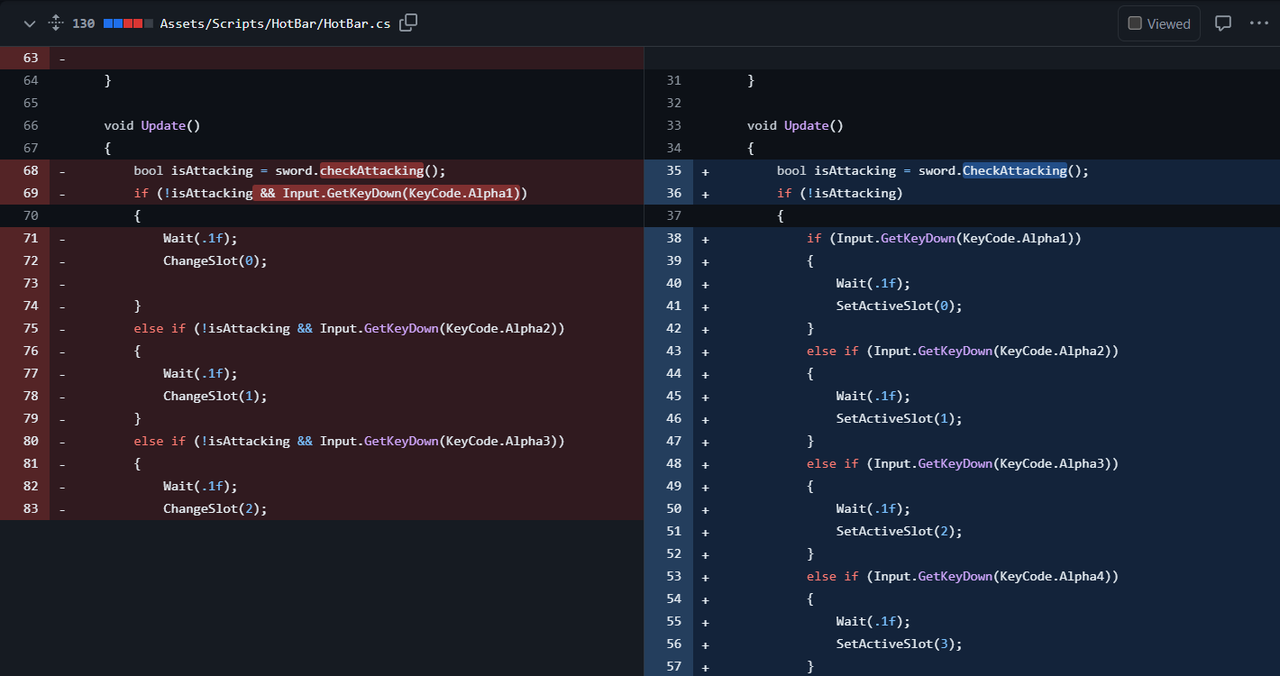Click the 130 changes count
This screenshot has height=676, width=1280.
(x=84, y=23)
